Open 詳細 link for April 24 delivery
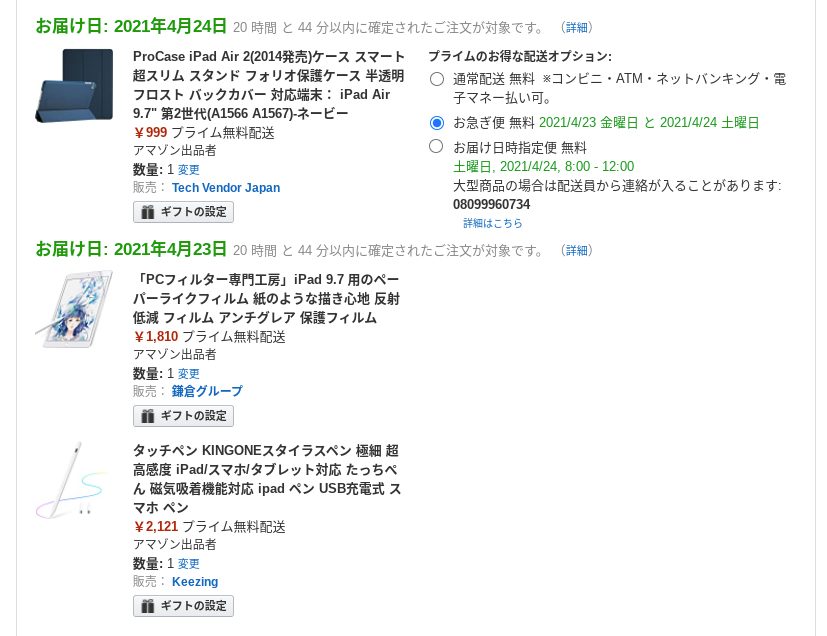This screenshot has height=636, width=827. [576, 27]
